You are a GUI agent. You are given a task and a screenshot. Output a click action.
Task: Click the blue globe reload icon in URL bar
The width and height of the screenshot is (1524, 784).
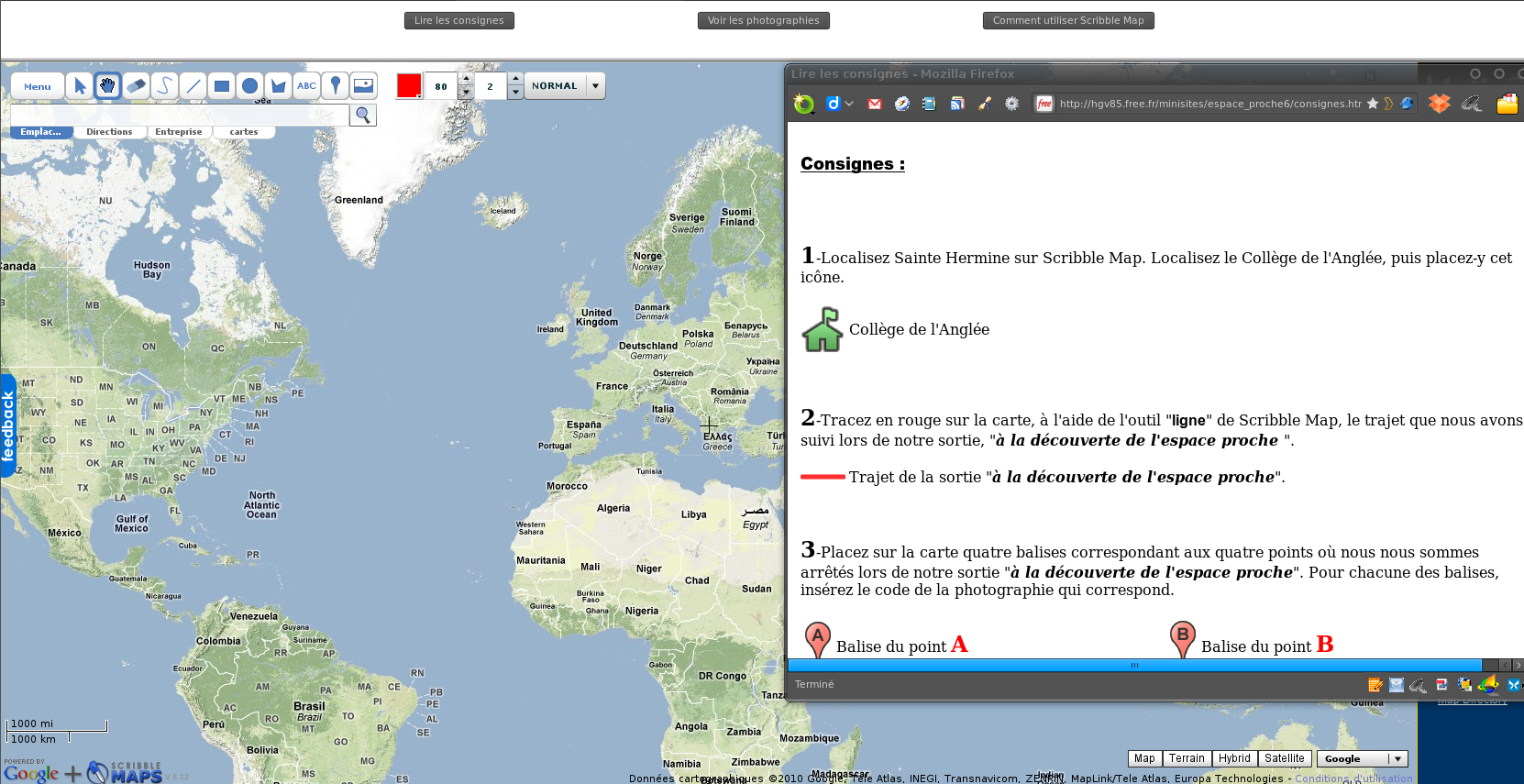(1407, 104)
